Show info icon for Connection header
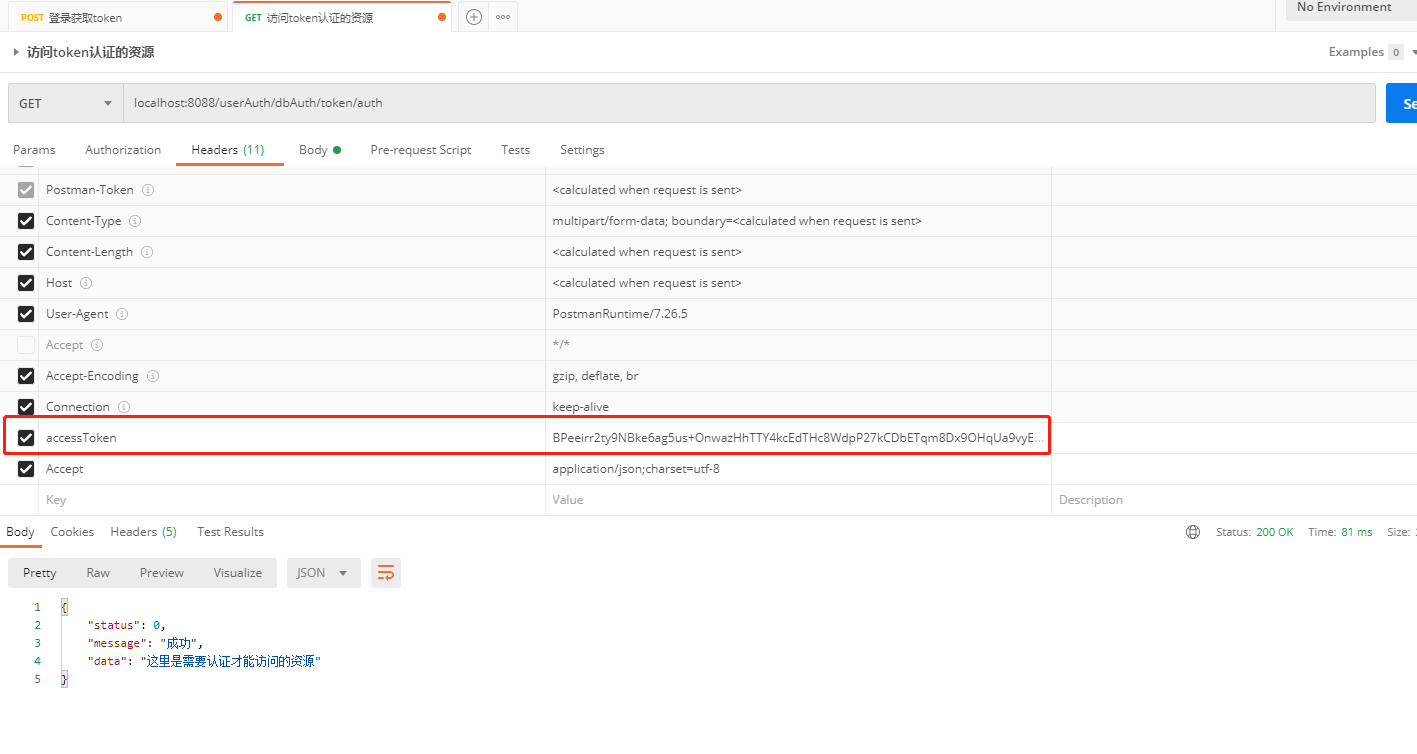This screenshot has height=754, width=1417. click(x=124, y=407)
